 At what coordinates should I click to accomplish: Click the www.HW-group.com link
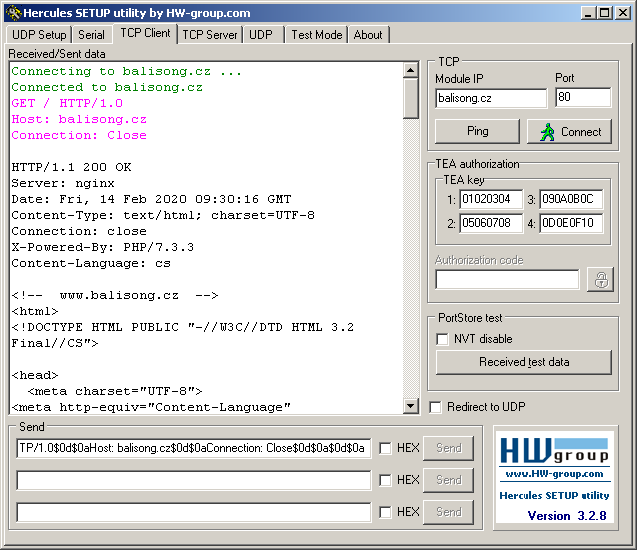pos(555,474)
